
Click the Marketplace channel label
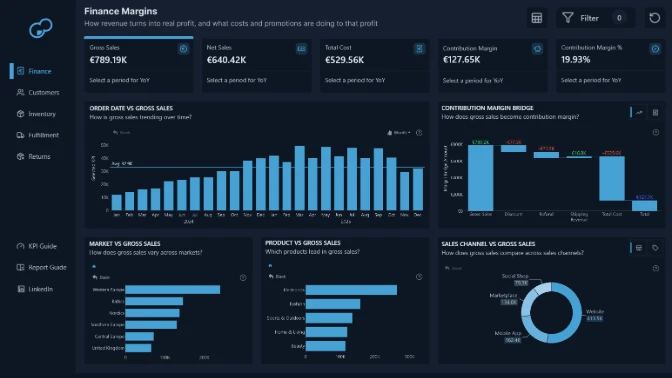tap(503, 296)
